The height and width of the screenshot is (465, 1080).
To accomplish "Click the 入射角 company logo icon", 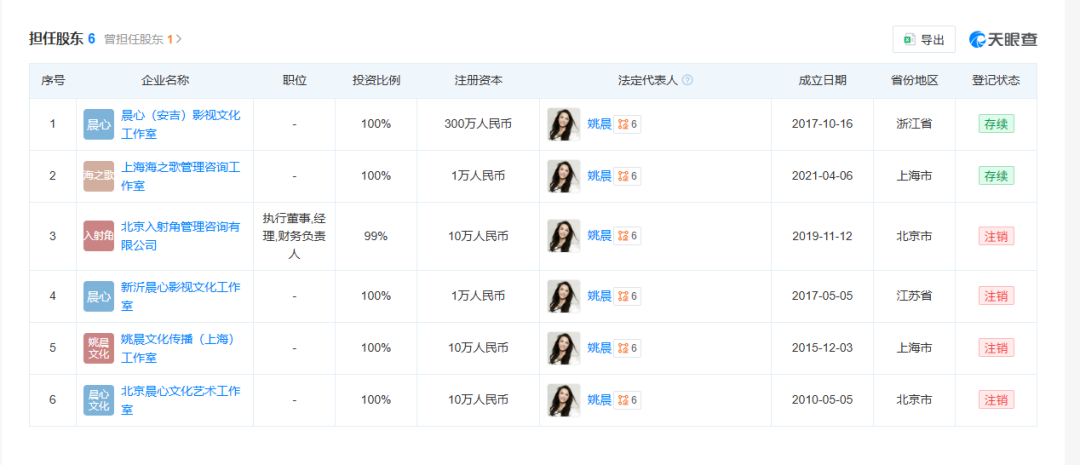I will tap(99, 236).
